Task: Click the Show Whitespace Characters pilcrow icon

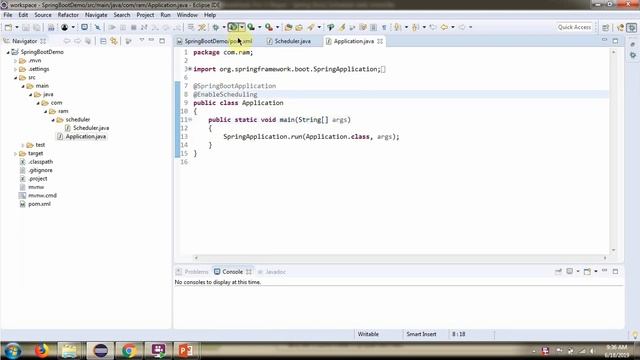Action: click(384, 27)
